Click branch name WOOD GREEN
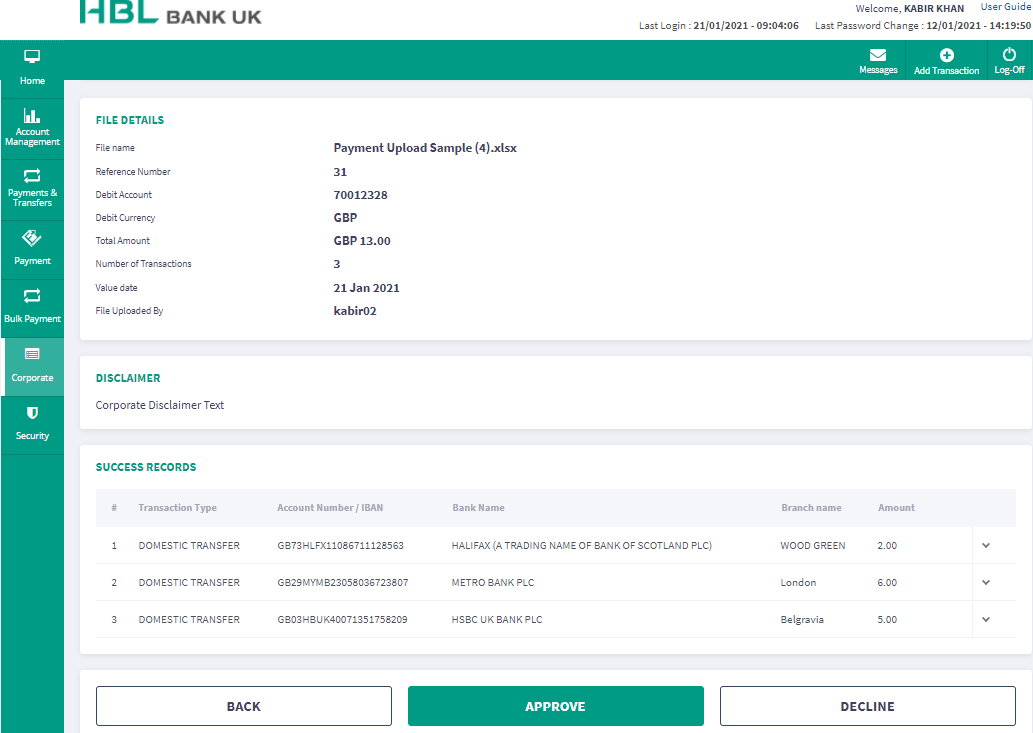The width and height of the screenshot is (1033, 733). 813,545
